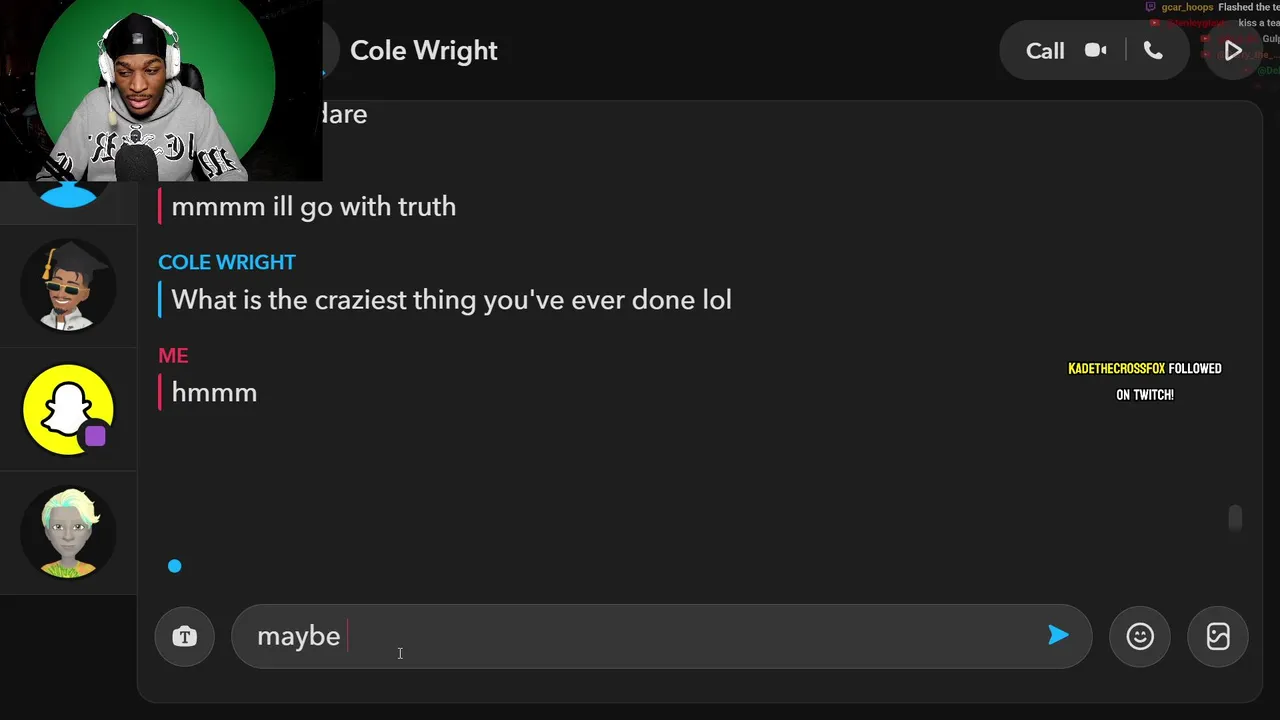
Task: Click the play icon beside the call buttons
Action: pos(1233,50)
